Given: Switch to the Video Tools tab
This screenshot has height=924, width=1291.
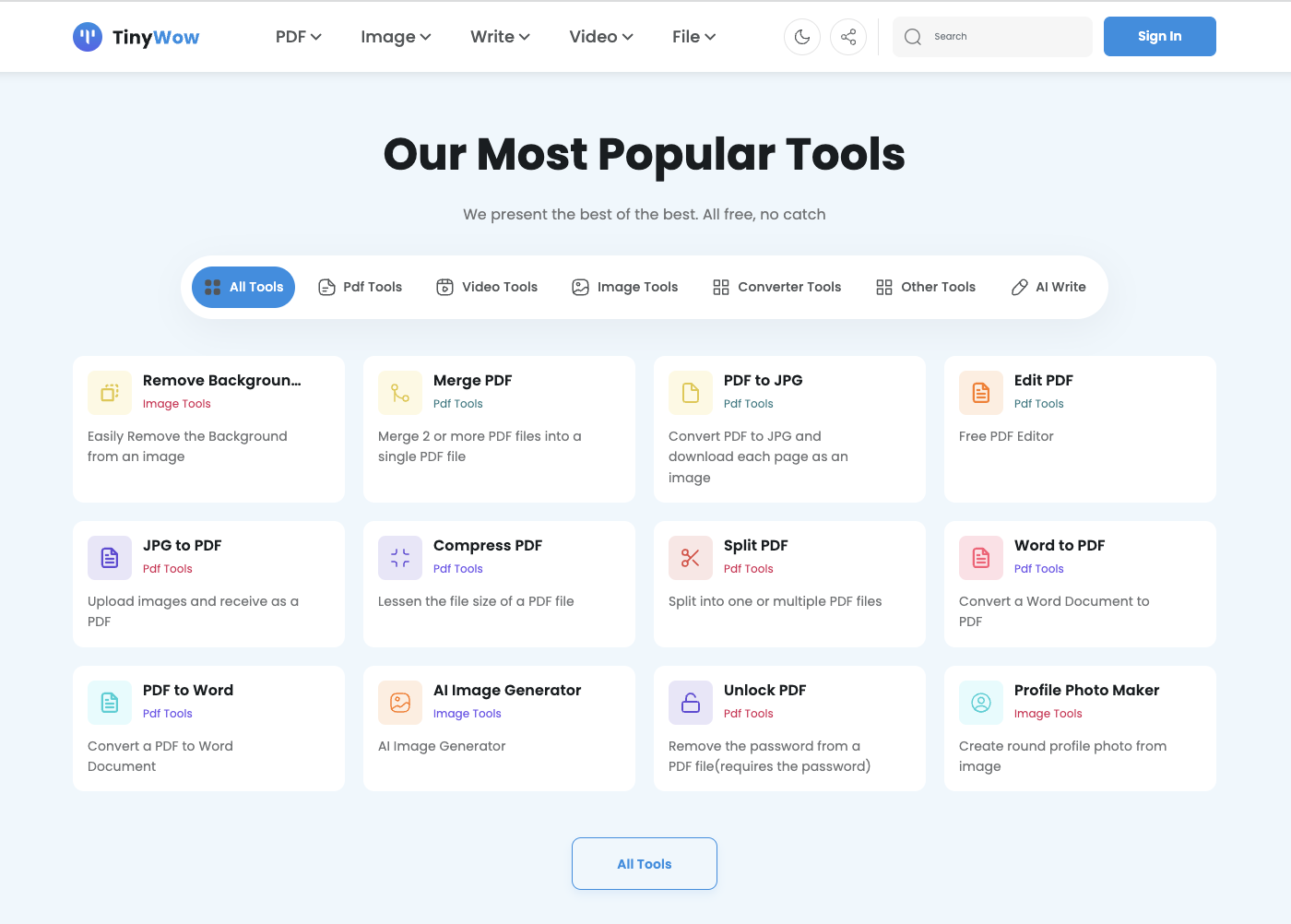Looking at the screenshot, I should [x=487, y=287].
